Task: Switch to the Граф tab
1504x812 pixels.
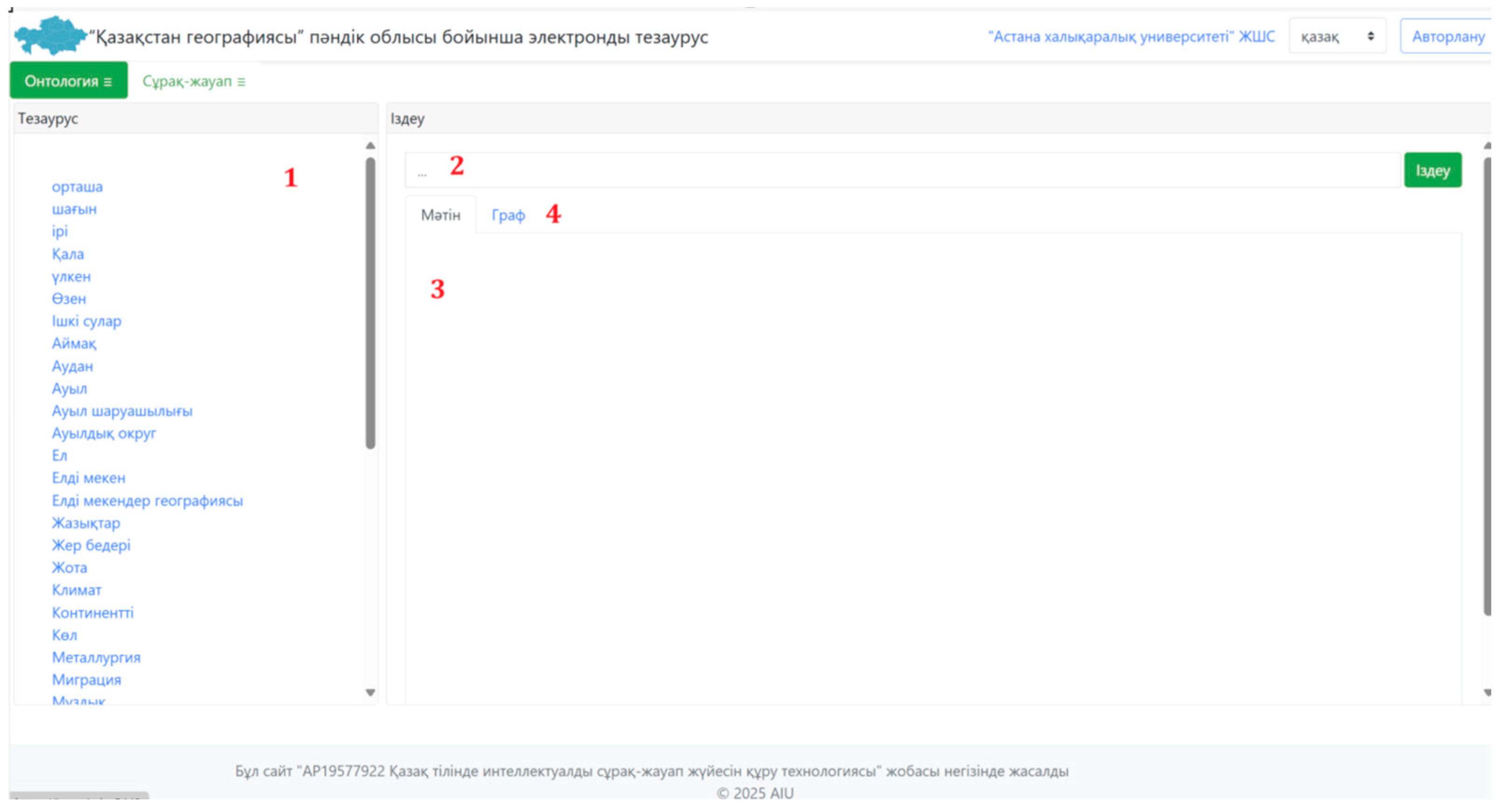Action: point(507,215)
